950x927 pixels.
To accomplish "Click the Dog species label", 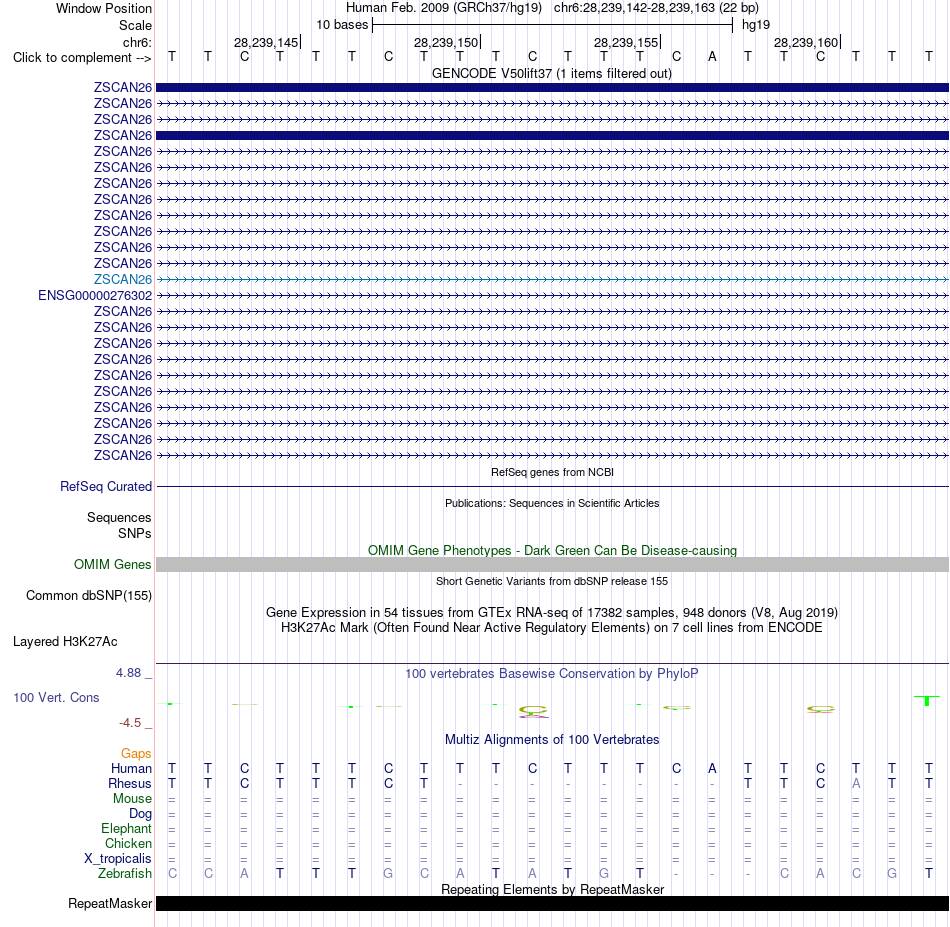I will pos(140,814).
